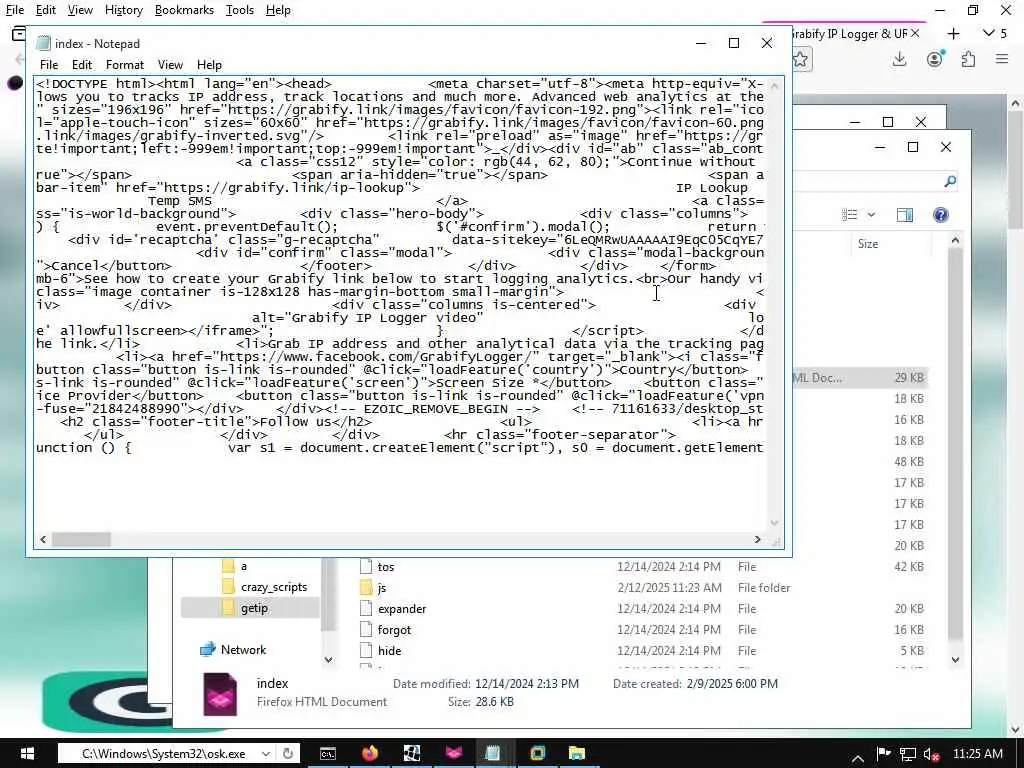Open the teal square app on taskbar

(x=537, y=754)
